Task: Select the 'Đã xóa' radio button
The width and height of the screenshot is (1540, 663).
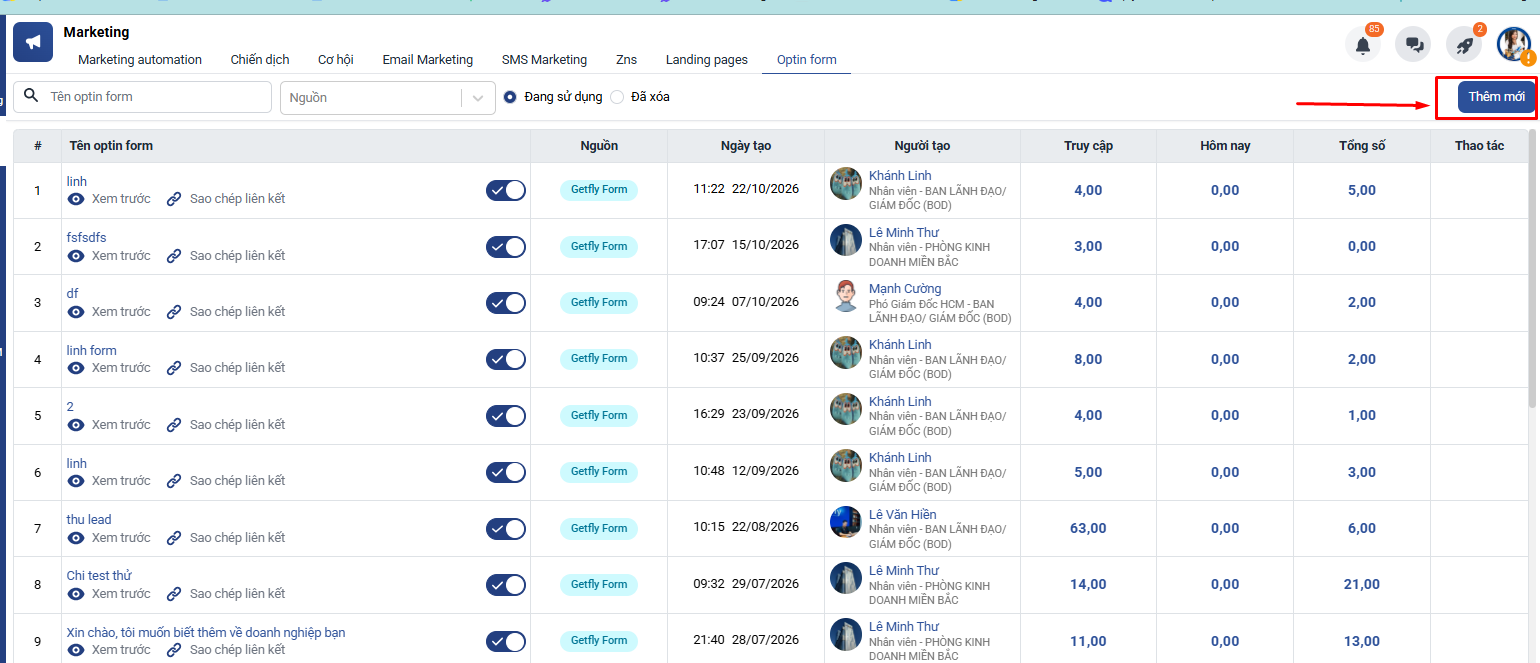Action: click(617, 97)
